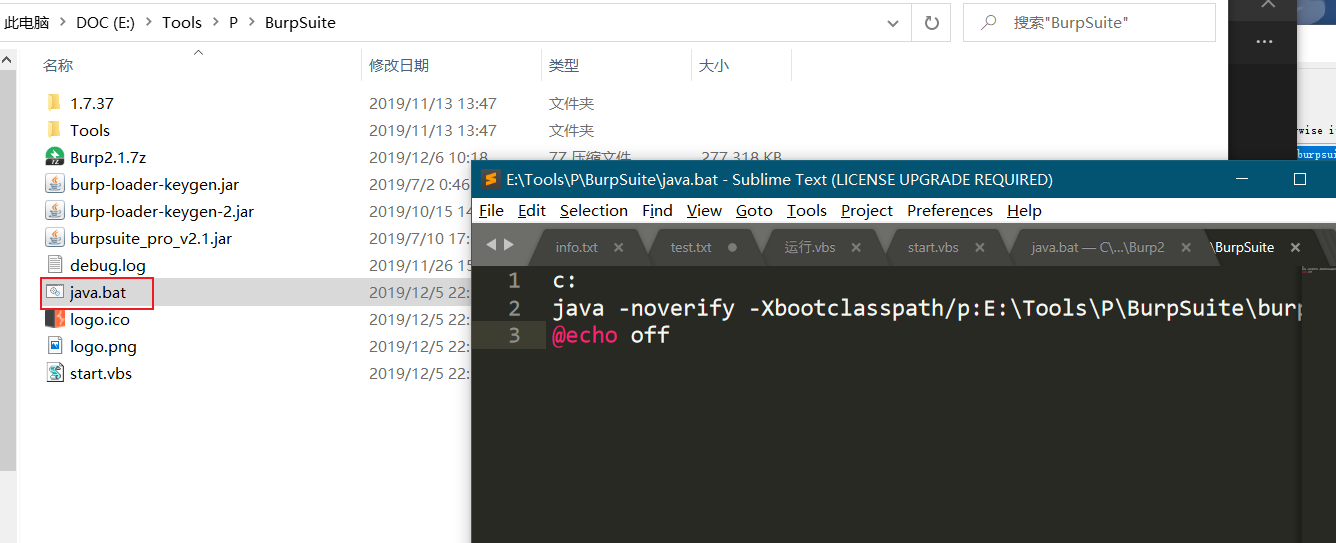Expand the chevron after P in path
This screenshot has width=1336, height=543.
tap(252, 22)
